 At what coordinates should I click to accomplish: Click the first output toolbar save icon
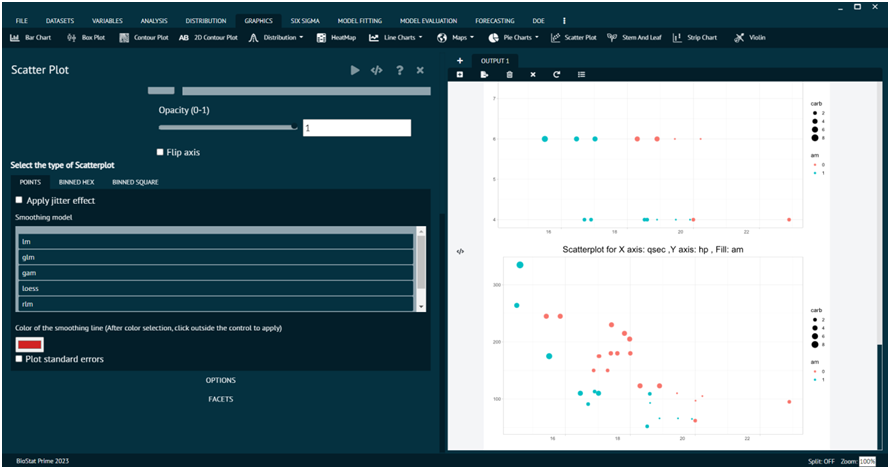(x=460, y=74)
